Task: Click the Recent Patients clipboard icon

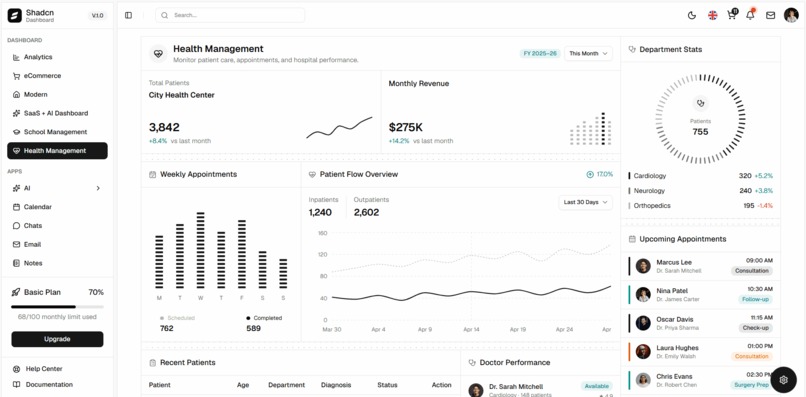Action: click(152, 363)
